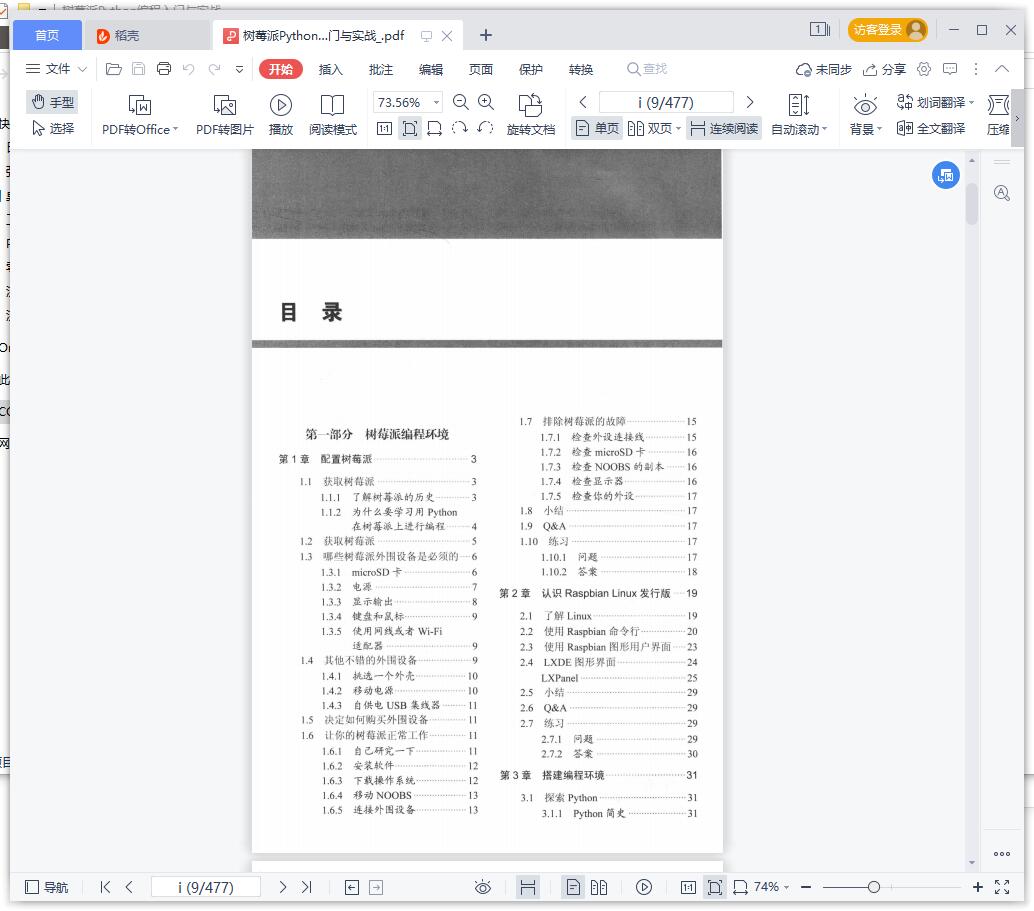
Task: Open the file folder icon in toolbar
Action: click(x=113, y=69)
